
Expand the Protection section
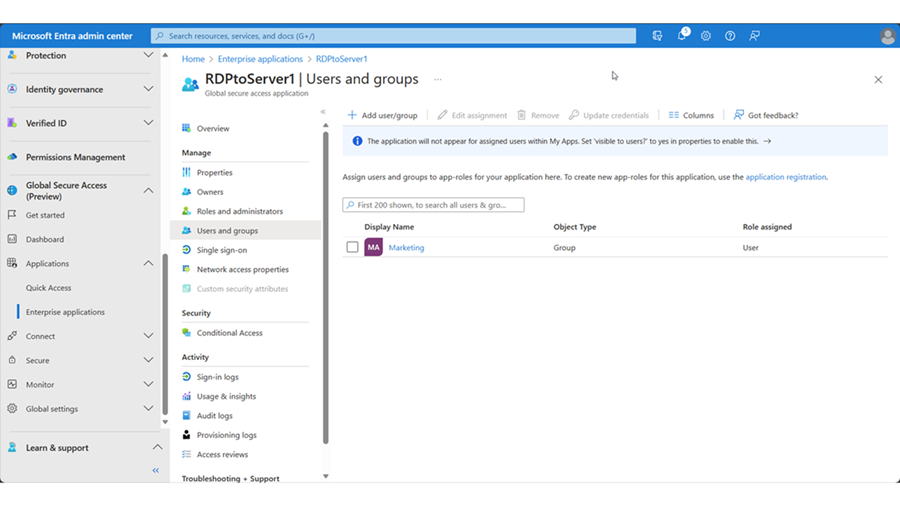[x=148, y=55]
